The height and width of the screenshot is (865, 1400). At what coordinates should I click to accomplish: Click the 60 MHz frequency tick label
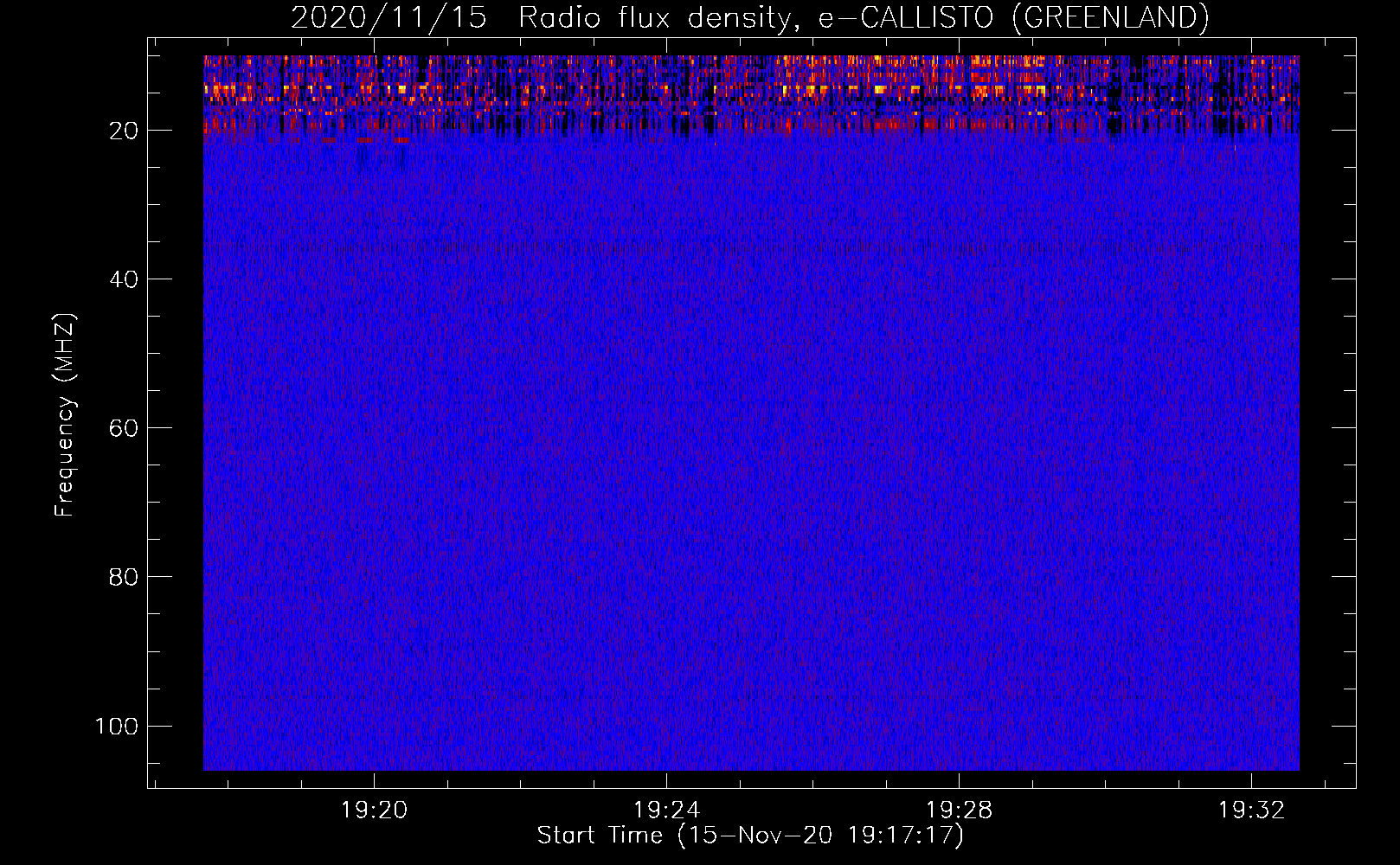click(124, 428)
